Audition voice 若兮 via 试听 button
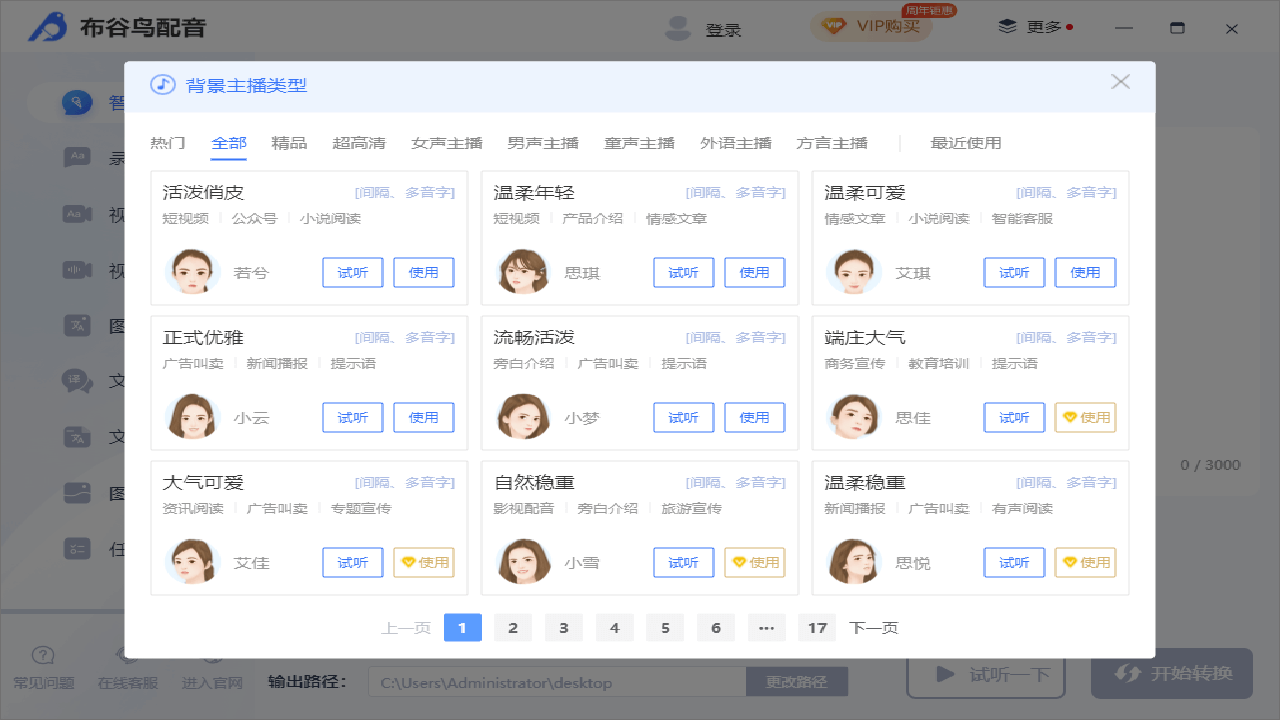 (x=352, y=272)
